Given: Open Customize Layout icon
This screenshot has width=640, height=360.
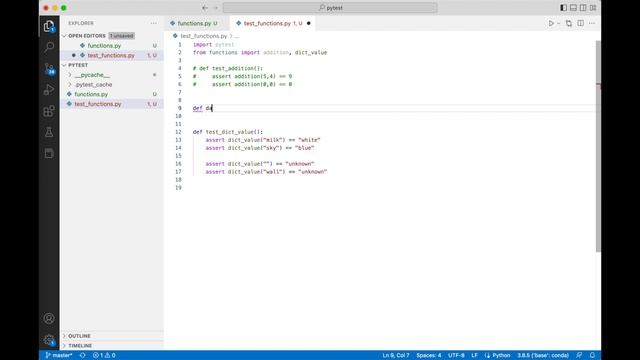Looking at the screenshot, I should [593, 8].
